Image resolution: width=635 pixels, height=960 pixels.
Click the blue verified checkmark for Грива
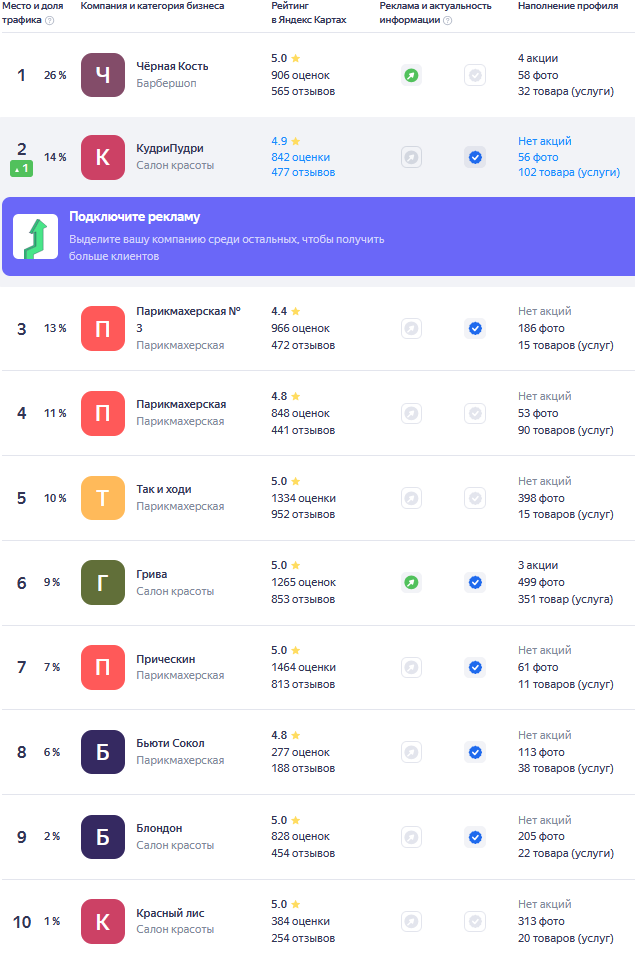point(475,582)
